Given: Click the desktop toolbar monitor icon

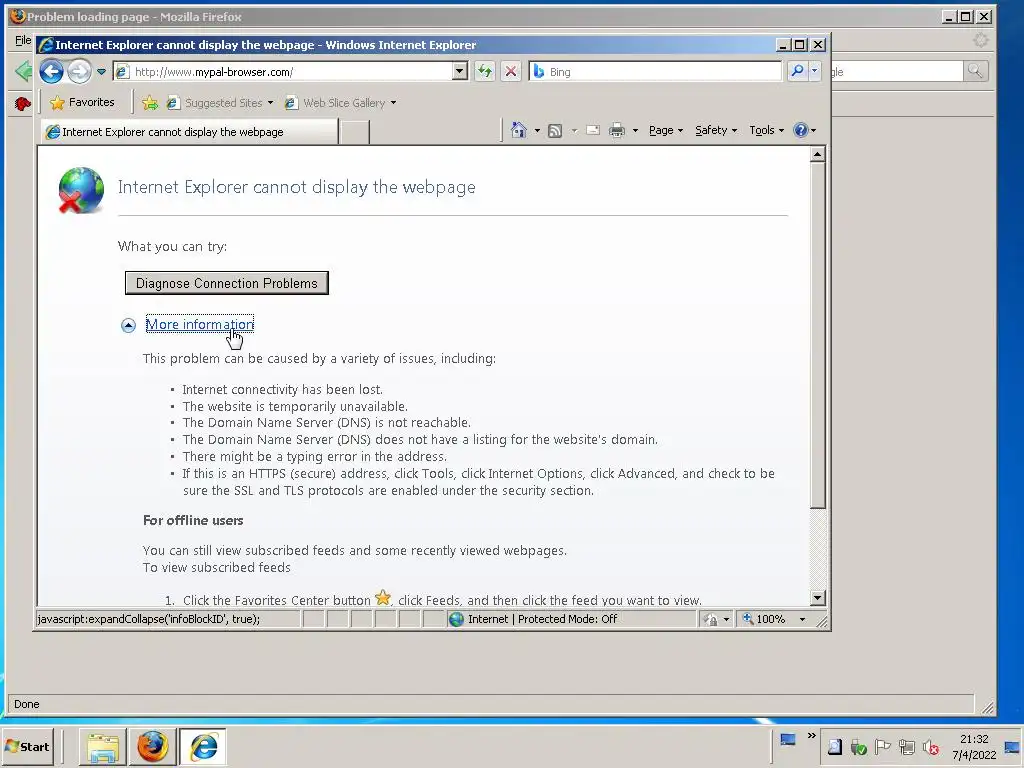Looking at the screenshot, I should click(788, 740).
